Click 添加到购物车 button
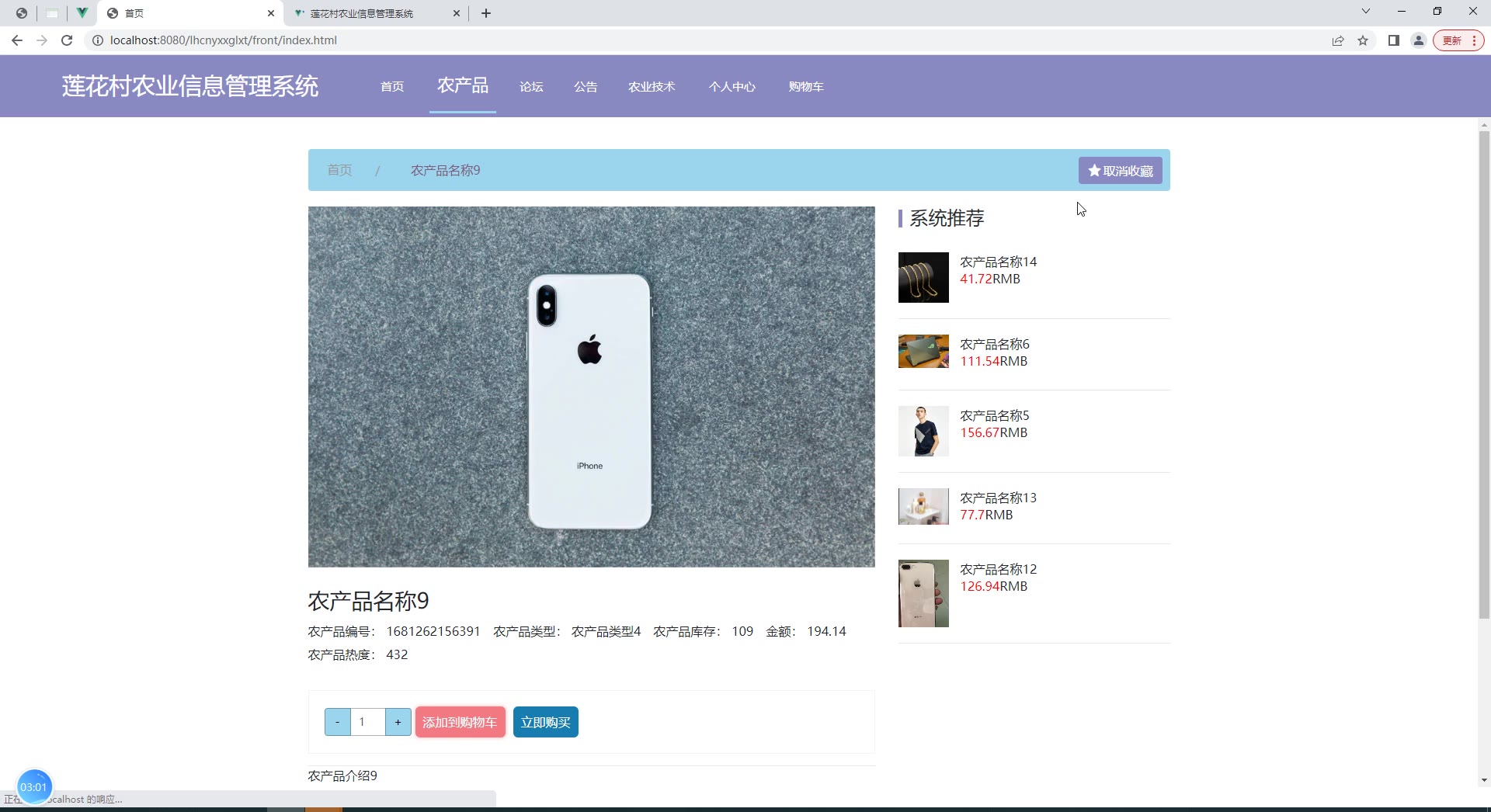1491x812 pixels. click(460, 722)
